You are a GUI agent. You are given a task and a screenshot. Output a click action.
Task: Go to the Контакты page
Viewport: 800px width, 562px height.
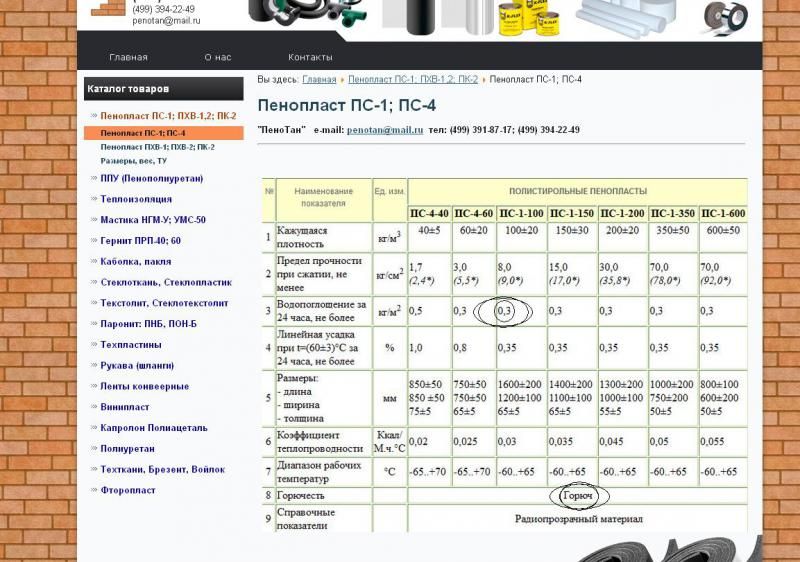[310, 57]
